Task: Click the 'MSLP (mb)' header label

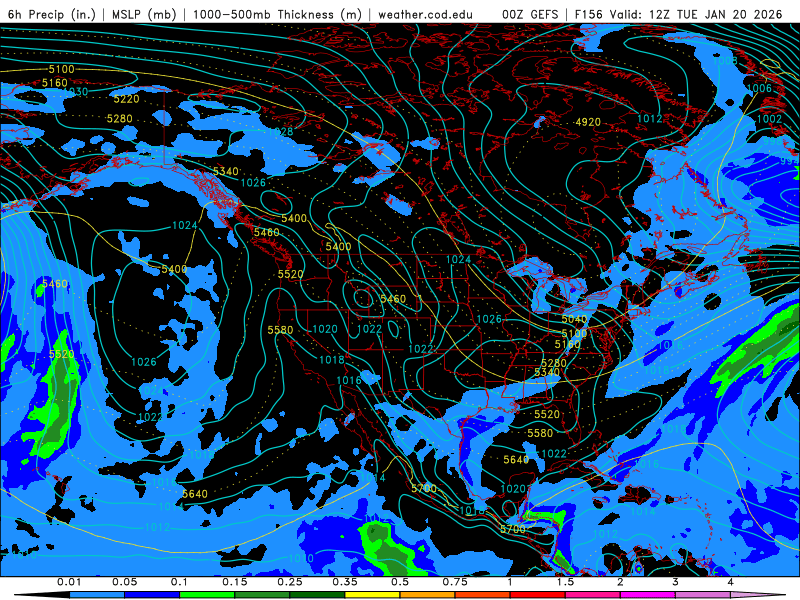Action: [144, 14]
